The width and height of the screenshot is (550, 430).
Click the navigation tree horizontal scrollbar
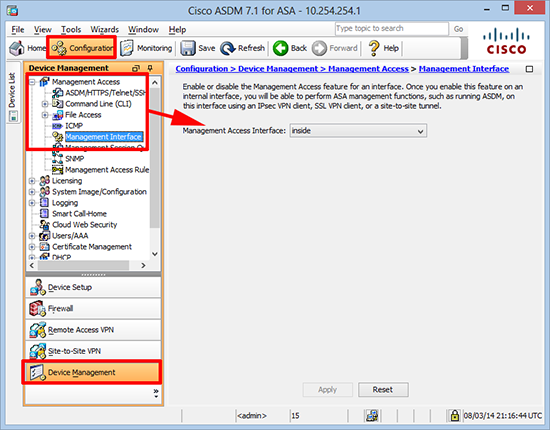point(87,266)
